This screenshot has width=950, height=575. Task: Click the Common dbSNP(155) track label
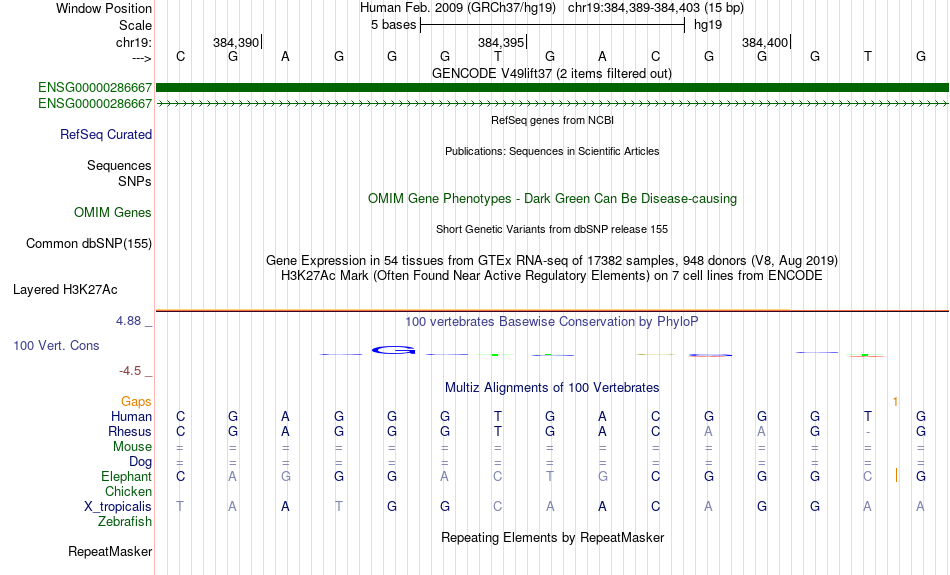(x=88, y=244)
